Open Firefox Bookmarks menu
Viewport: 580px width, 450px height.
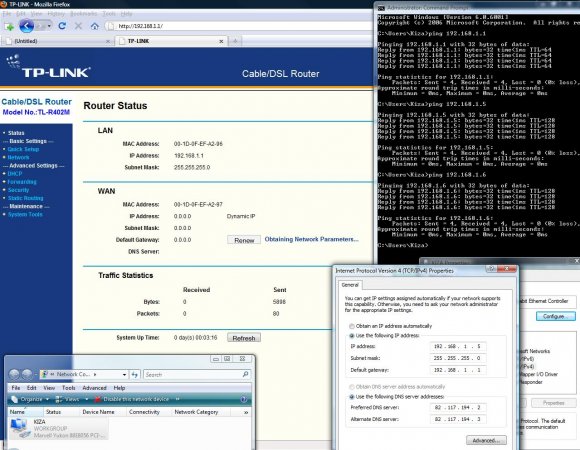click(x=84, y=14)
